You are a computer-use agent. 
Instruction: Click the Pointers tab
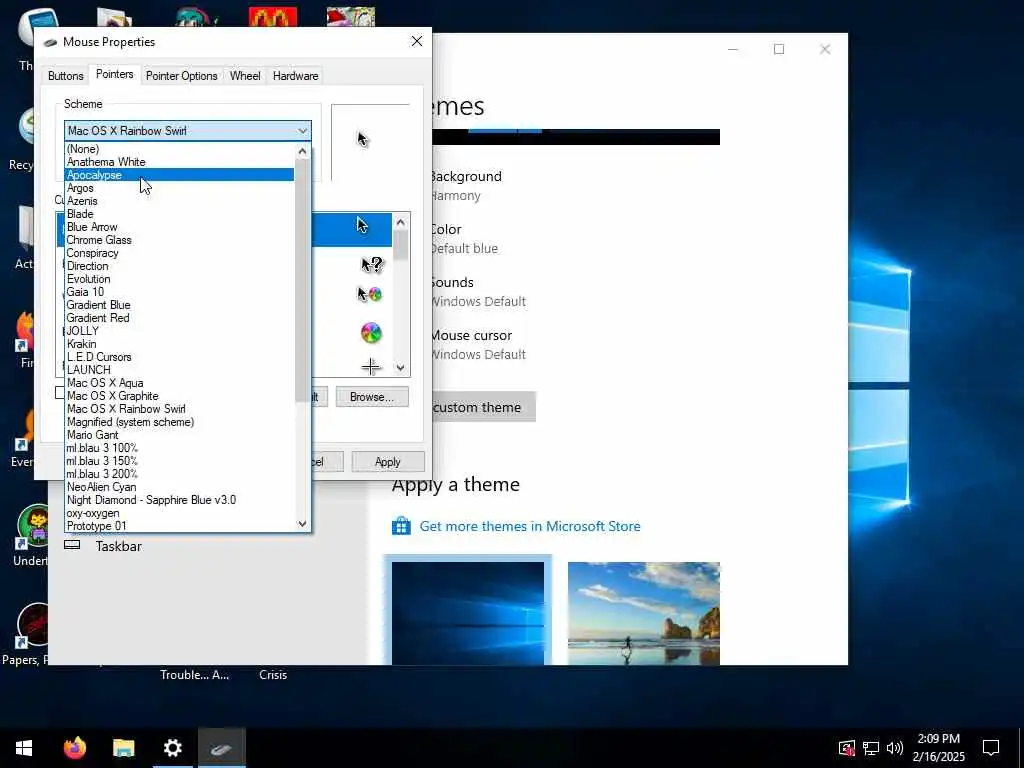(114, 74)
